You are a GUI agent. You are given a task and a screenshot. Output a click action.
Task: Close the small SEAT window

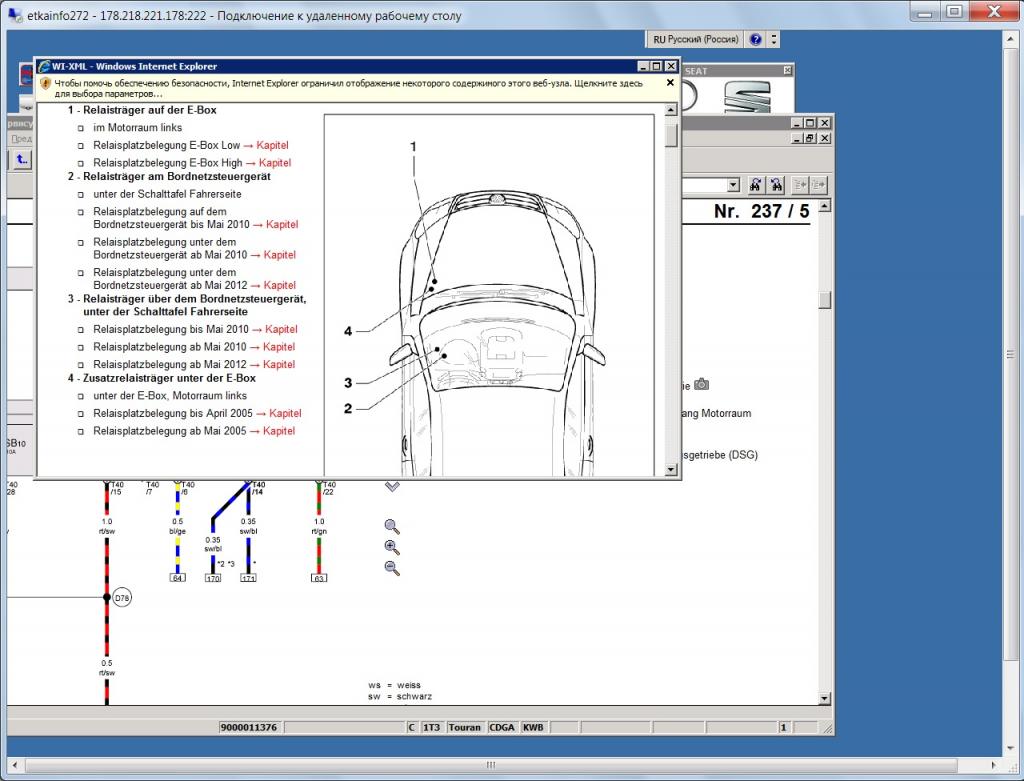pyautogui.click(x=787, y=71)
